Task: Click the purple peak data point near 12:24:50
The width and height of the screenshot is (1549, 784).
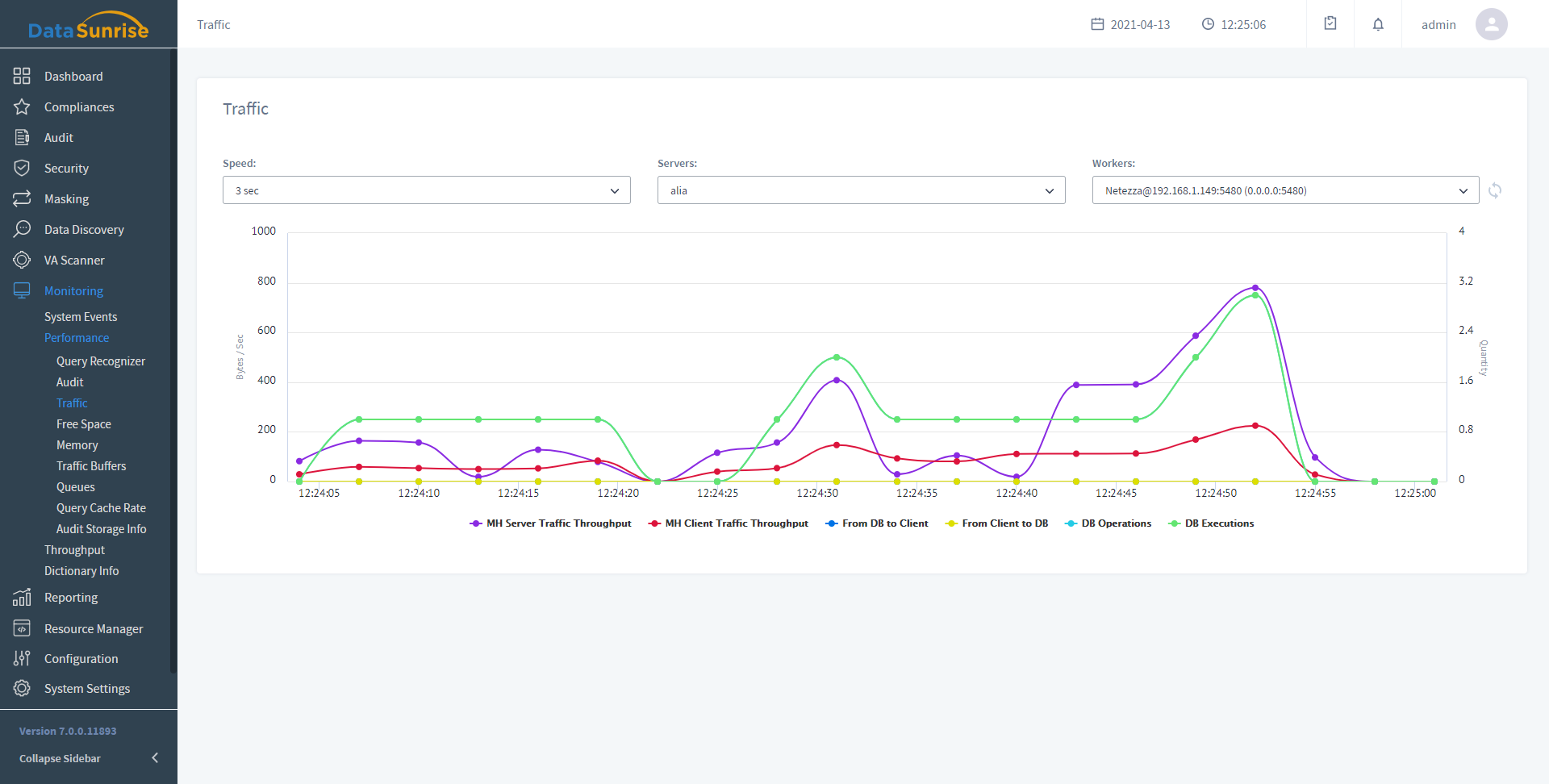Action: click(x=1255, y=288)
